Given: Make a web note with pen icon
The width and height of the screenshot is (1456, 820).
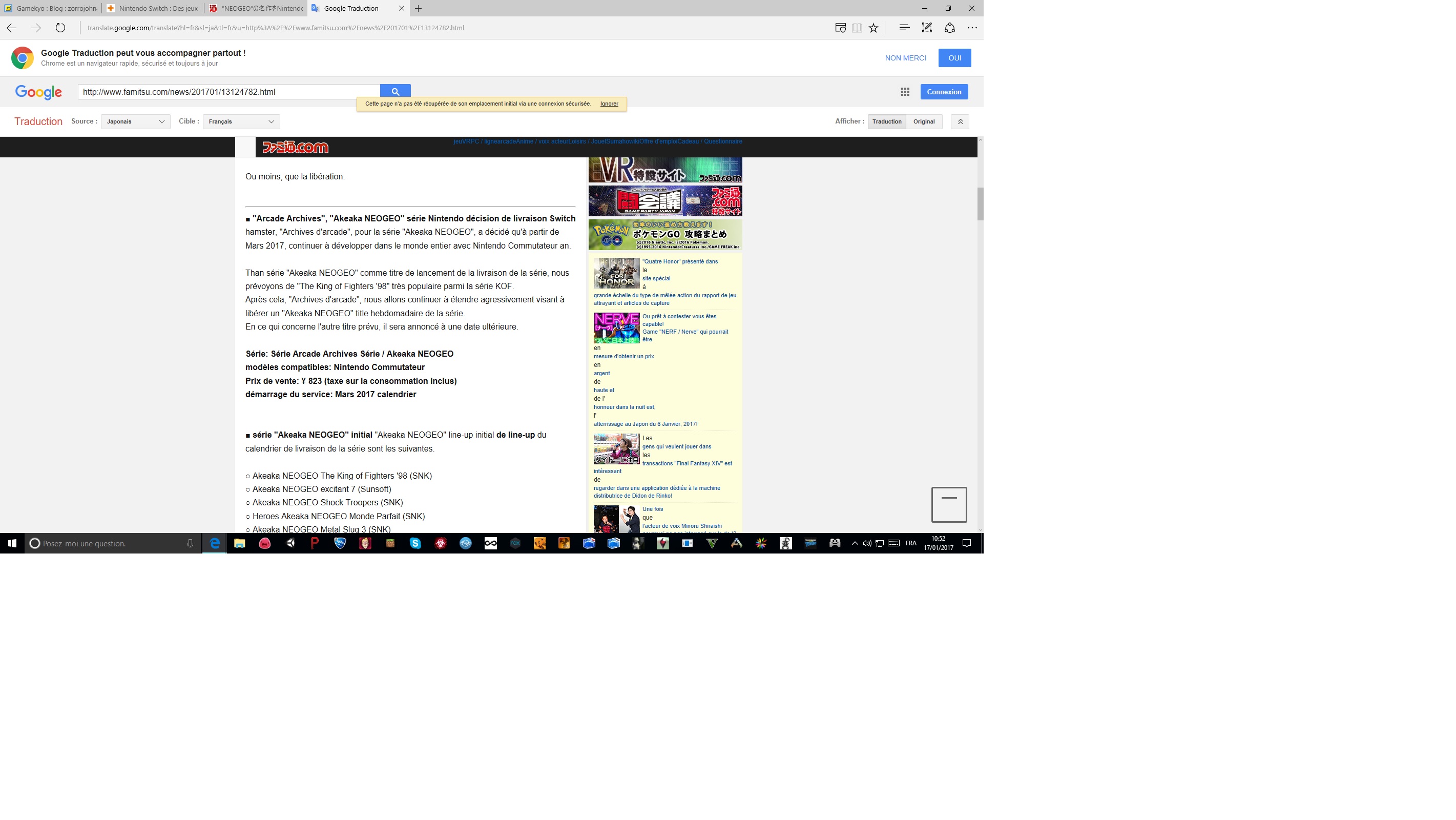Looking at the screenshot, I should click(x=927, y=28).
